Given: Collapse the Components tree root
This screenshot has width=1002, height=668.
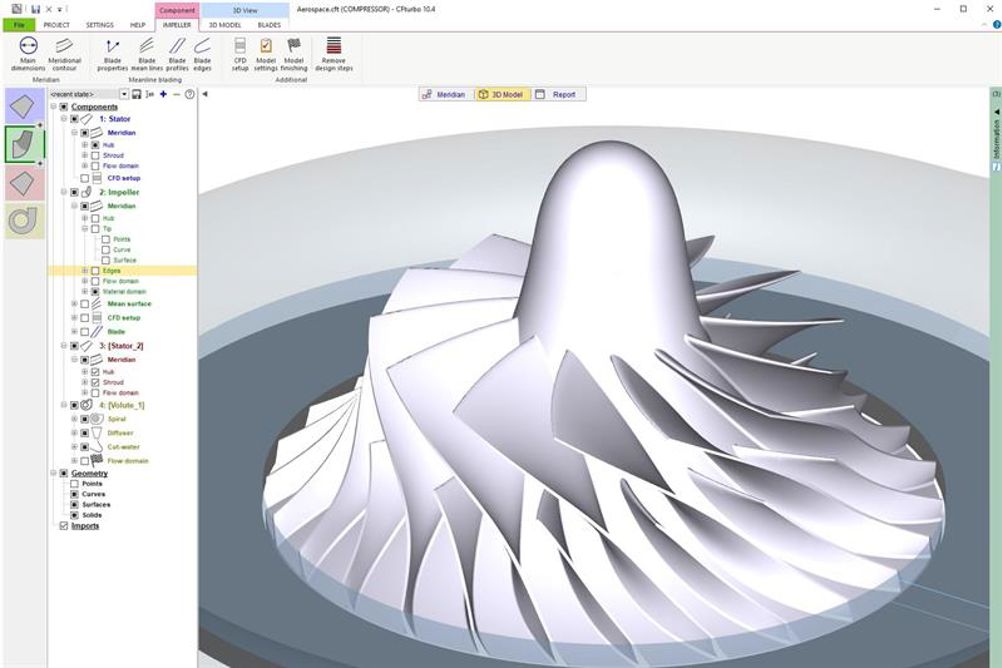Looking at the screenshot, I should [53, 107].
